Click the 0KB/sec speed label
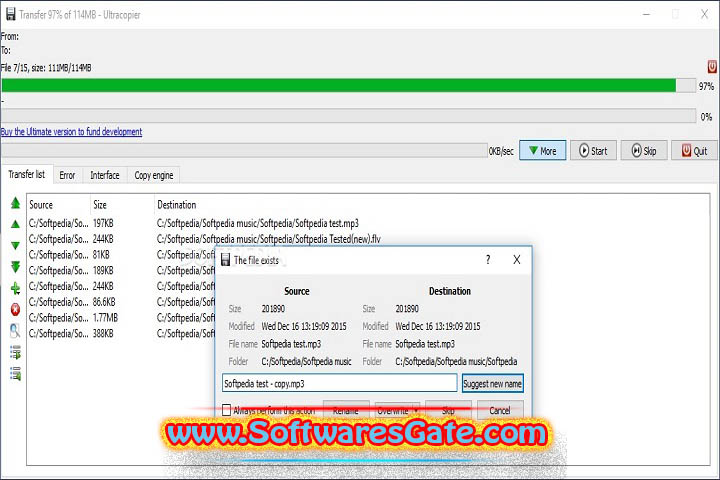The image size is (720, 480). point(501,151)
